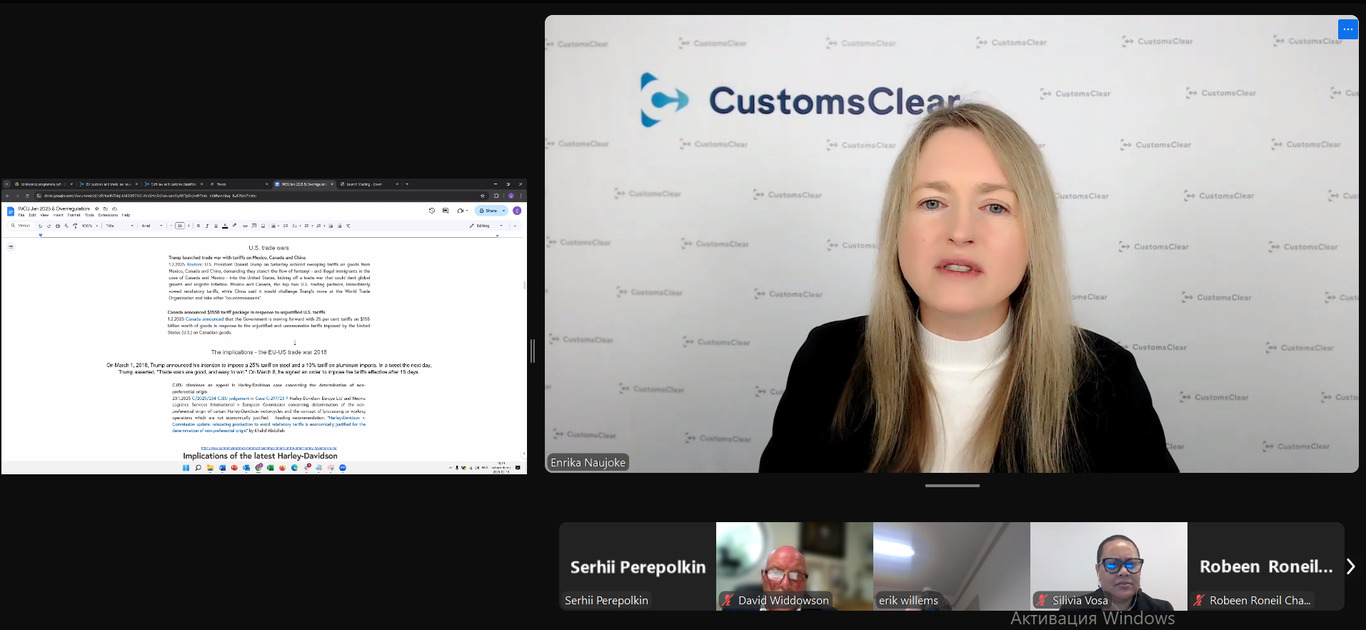The height and width of the screenshot is (630, 1366).
Task: Select David Widdowson video thumbnail
Action: 794,566
